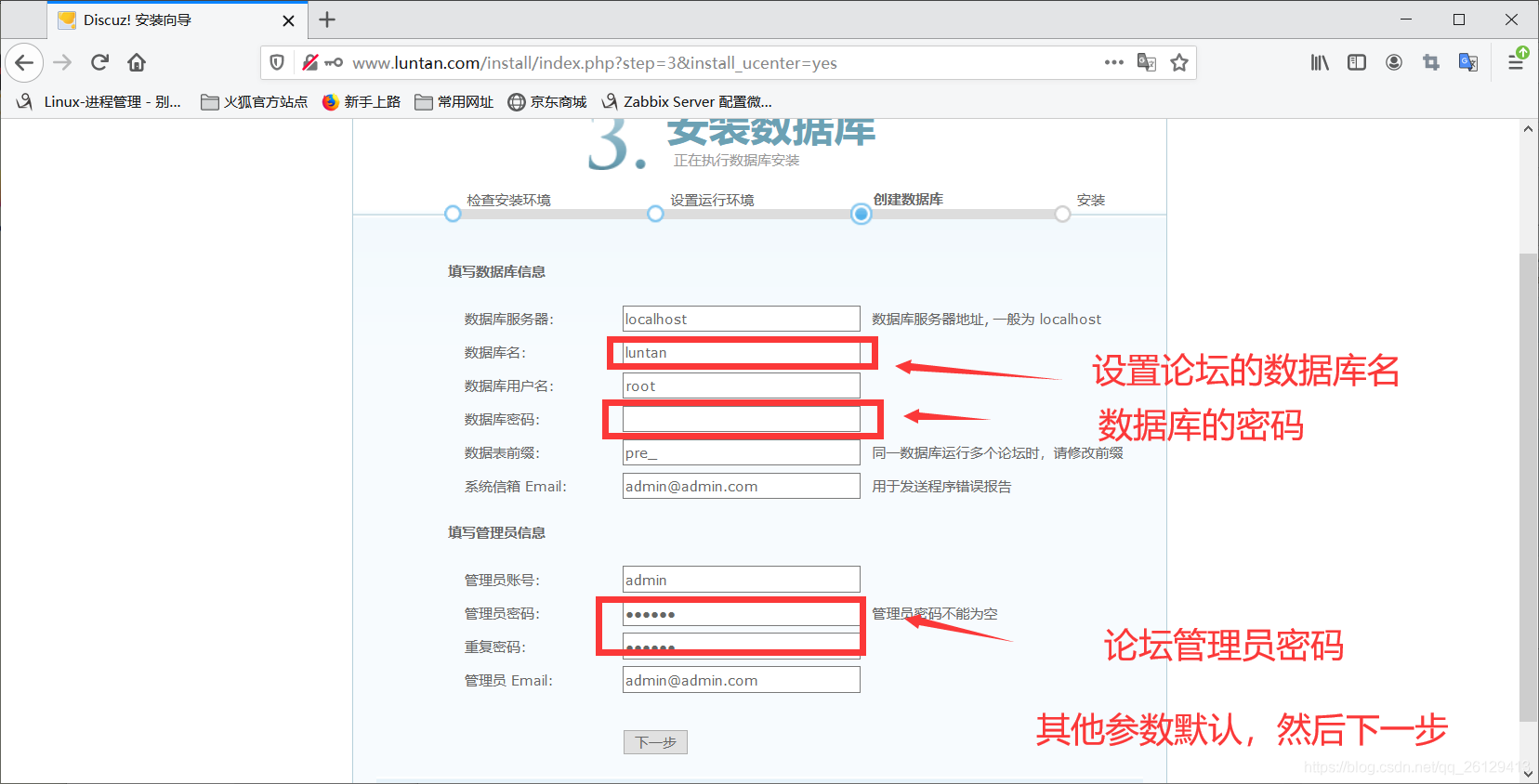Open the Firefox home page
This screenshot has height=784, width=1539.
(137, 63)
